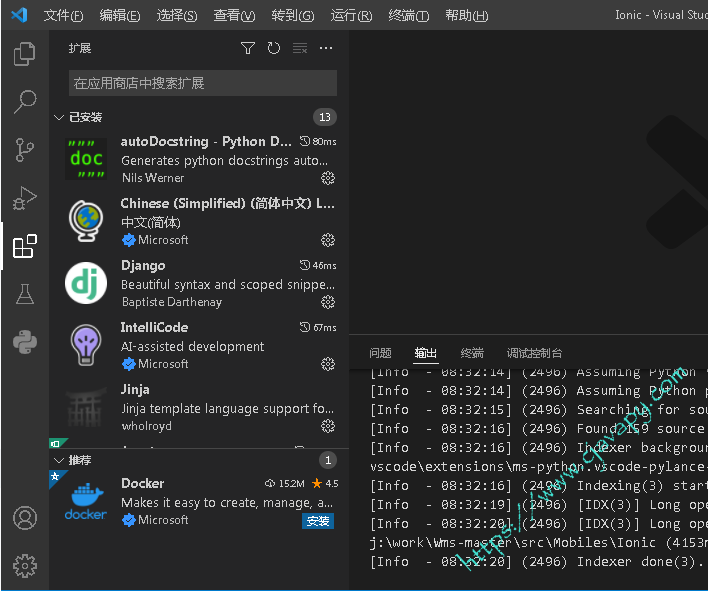Click the recommended count badge 1
Viewport: 708px width, 591px height.
click(x=328, y=460)
